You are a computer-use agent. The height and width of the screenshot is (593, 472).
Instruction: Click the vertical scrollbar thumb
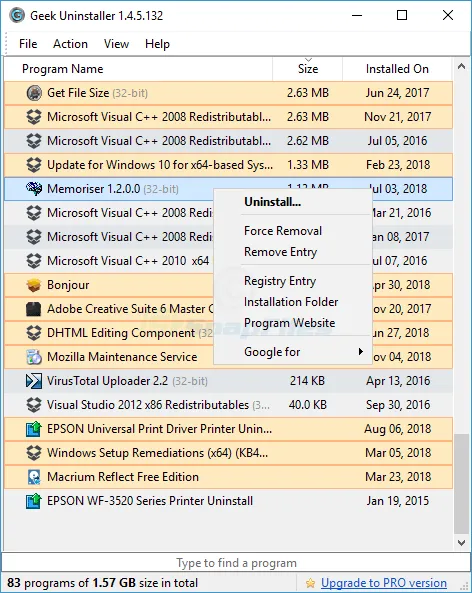461,484
